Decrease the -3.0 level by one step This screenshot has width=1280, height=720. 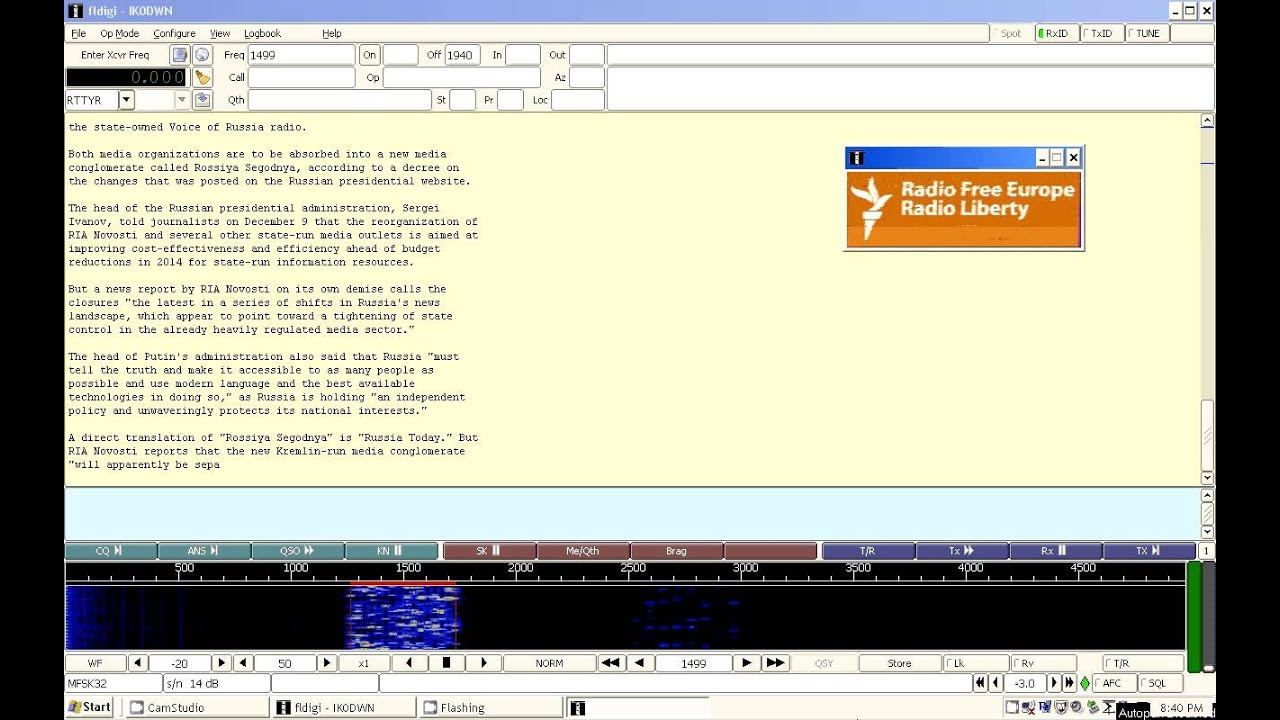point(995,683)
